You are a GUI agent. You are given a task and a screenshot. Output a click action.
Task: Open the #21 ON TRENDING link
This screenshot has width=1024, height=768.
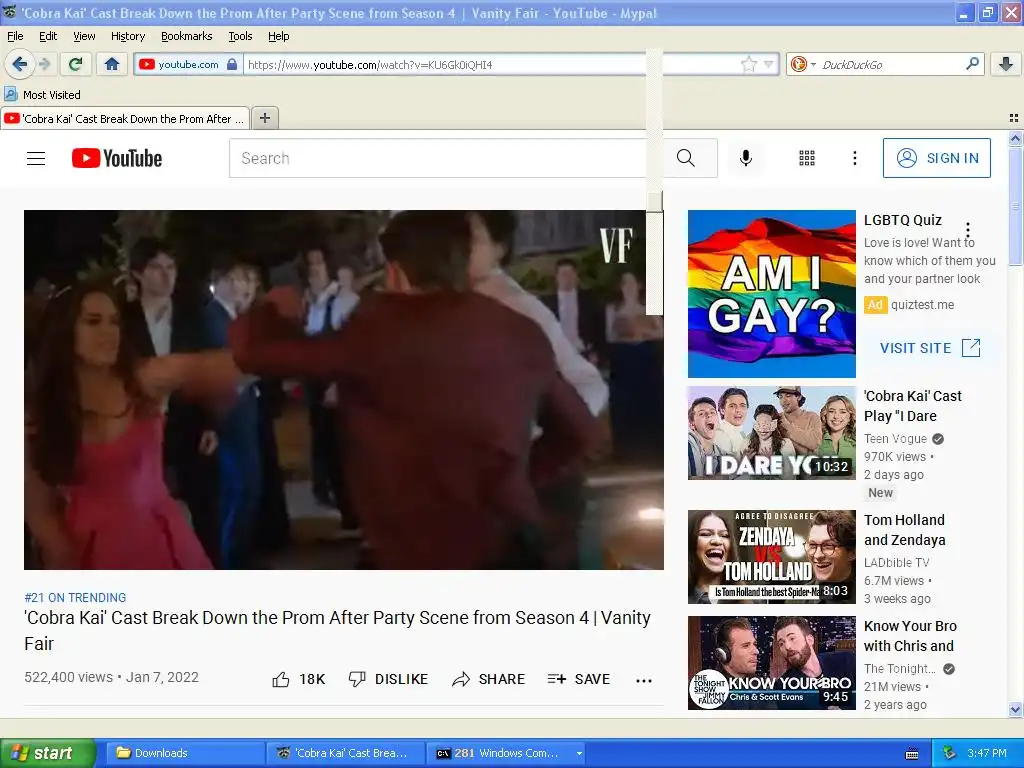(75, 598)
